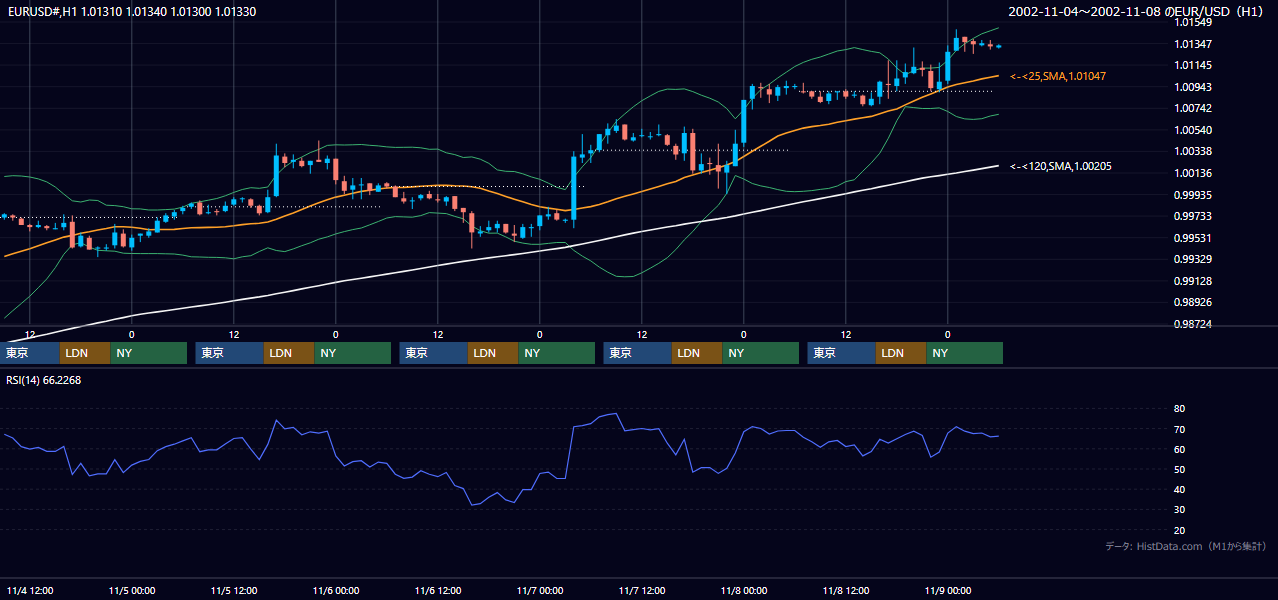Viewport: 1278px width, 600px height.
Task: Click the 11/5 00:00 time label
Action: click(132, 590)
